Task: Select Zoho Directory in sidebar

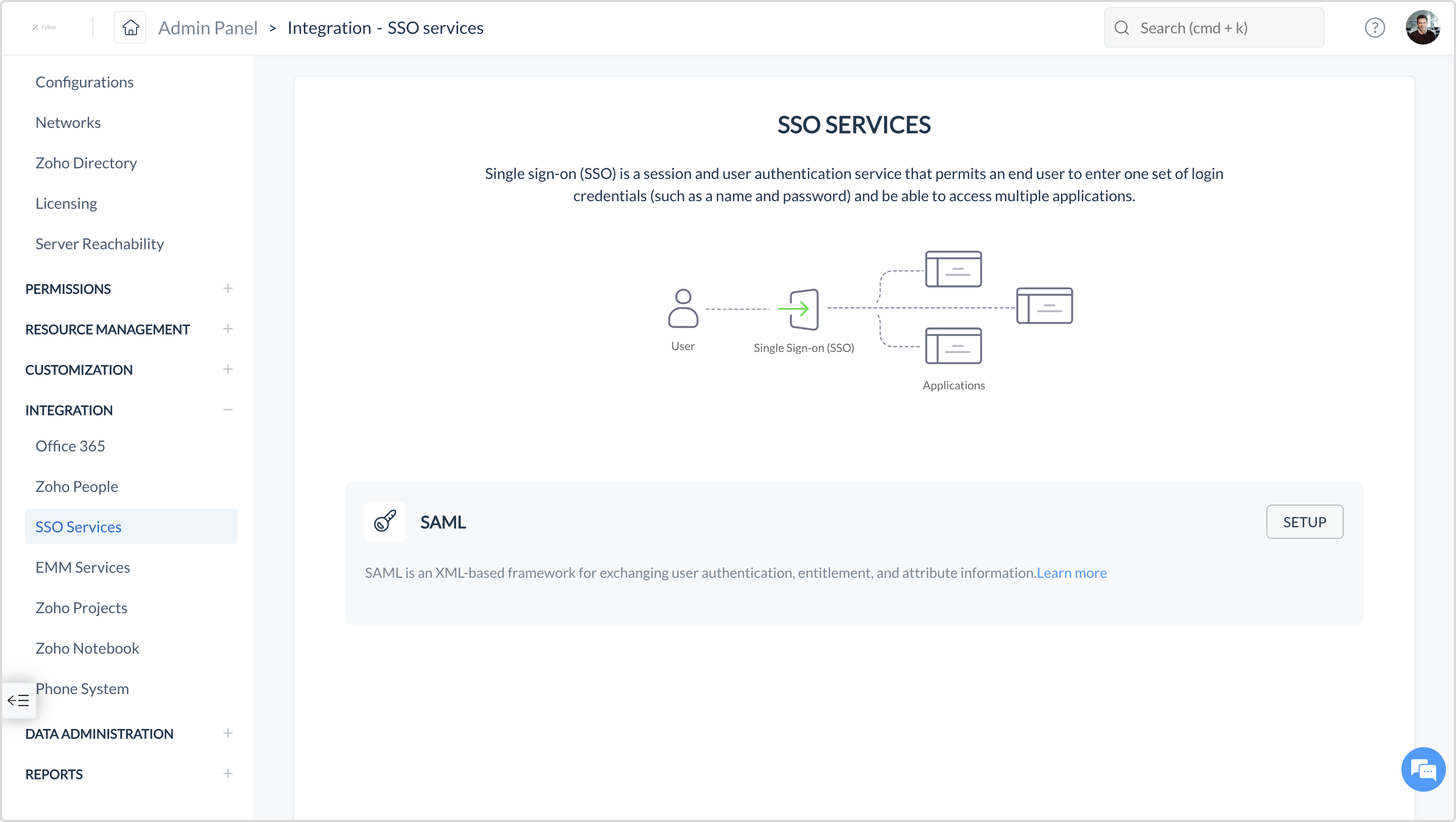Action: point(86,163)
